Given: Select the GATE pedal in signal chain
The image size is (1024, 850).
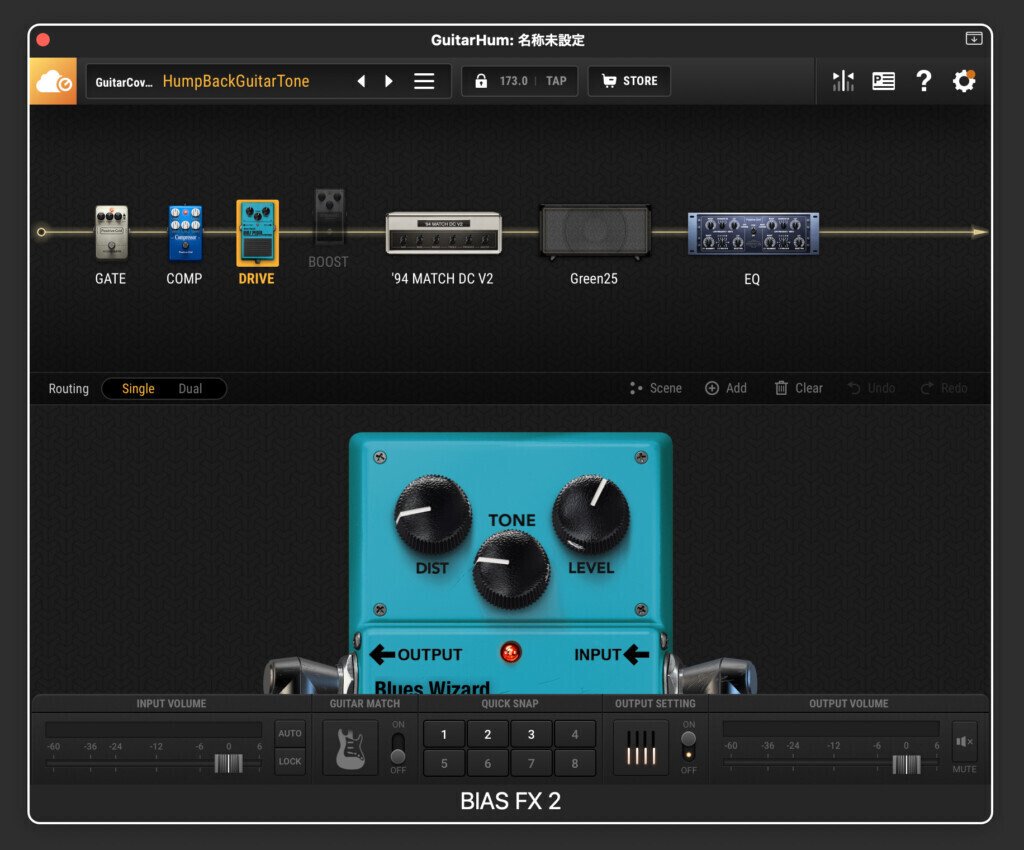Looking at the screenshot, I should (111, 232).
